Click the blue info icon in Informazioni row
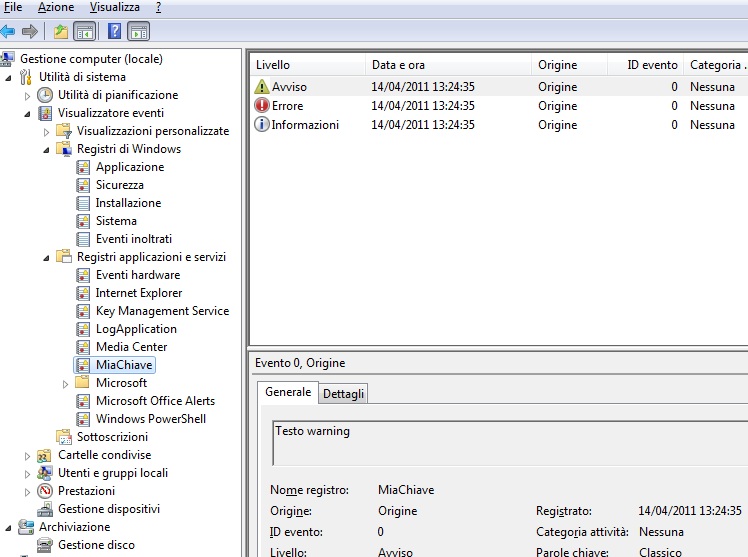The height and width of the screenshot is (557, 748). point(261,124)
